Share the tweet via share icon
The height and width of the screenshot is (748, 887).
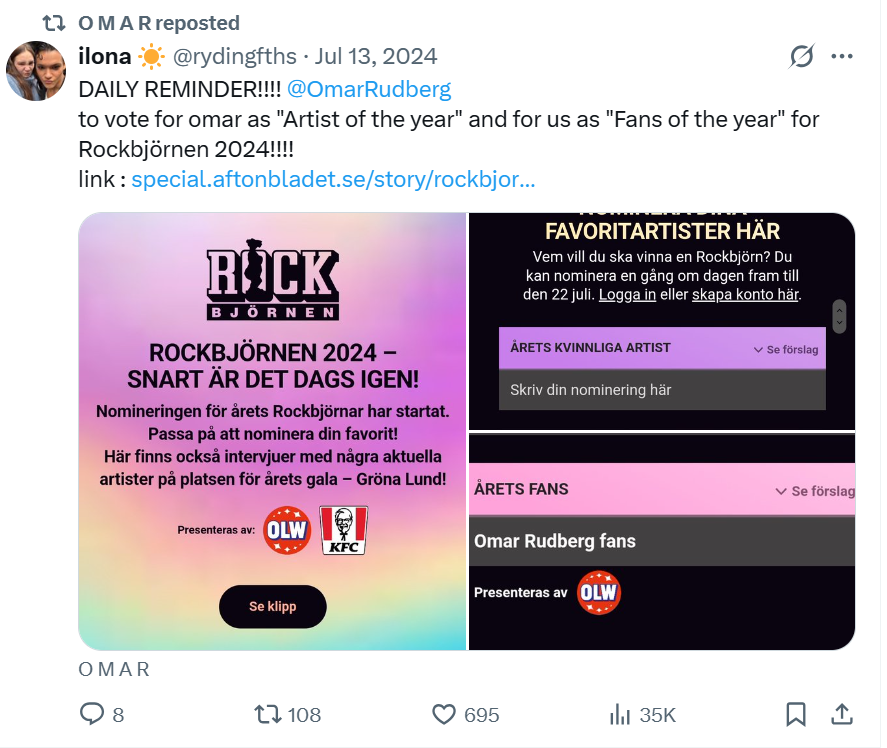point(842,714)
